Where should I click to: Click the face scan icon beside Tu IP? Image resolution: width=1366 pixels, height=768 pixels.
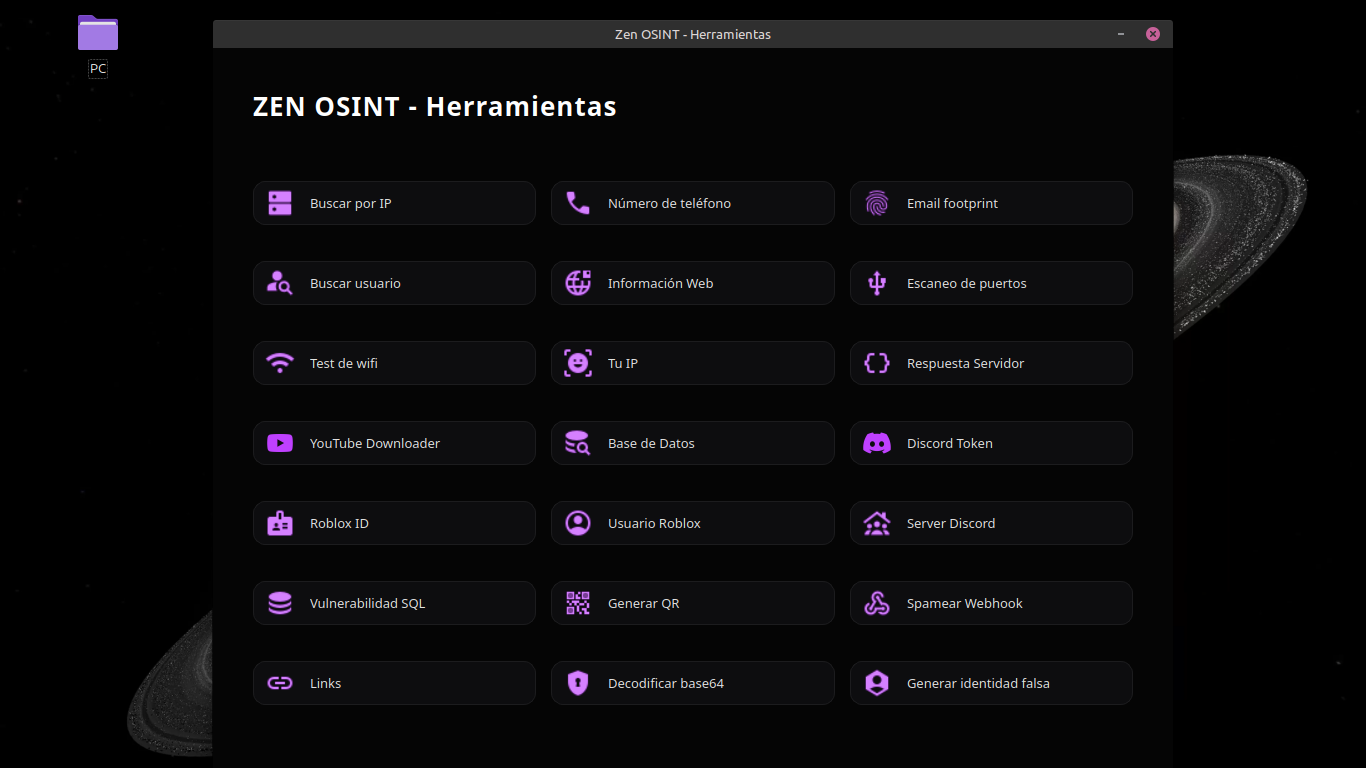pos(578,363)
